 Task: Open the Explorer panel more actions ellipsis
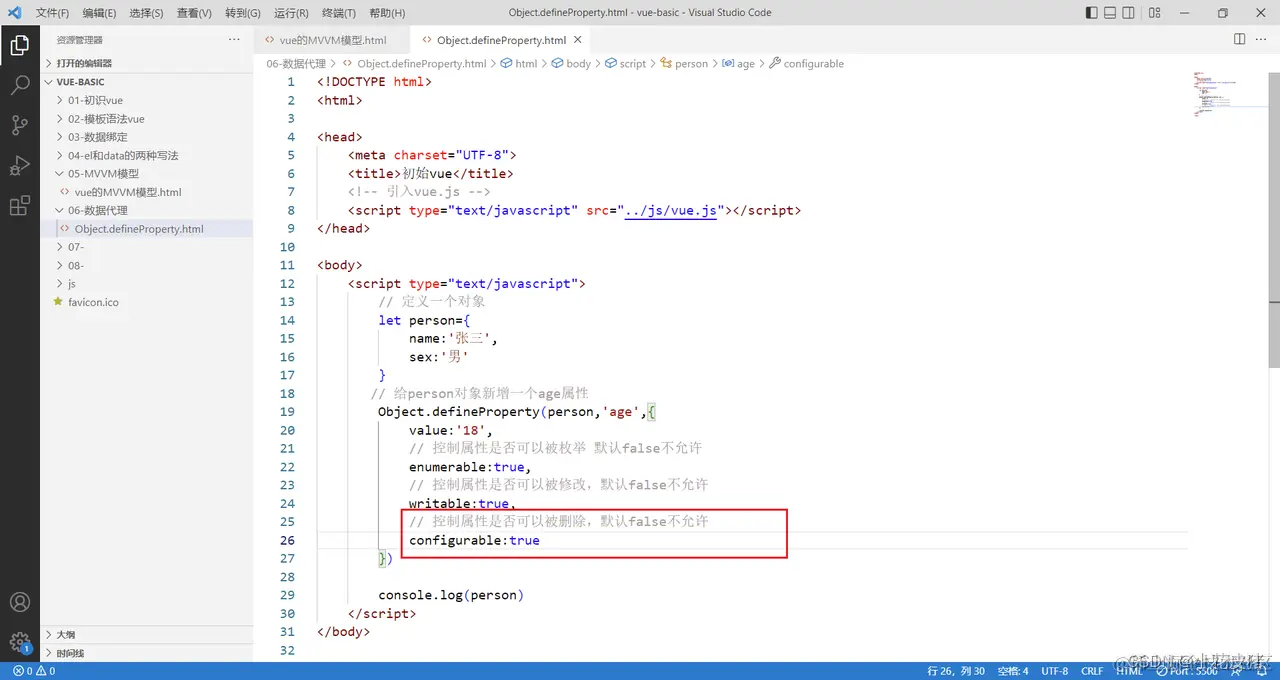pyautogui.click(x=234, y=39)
